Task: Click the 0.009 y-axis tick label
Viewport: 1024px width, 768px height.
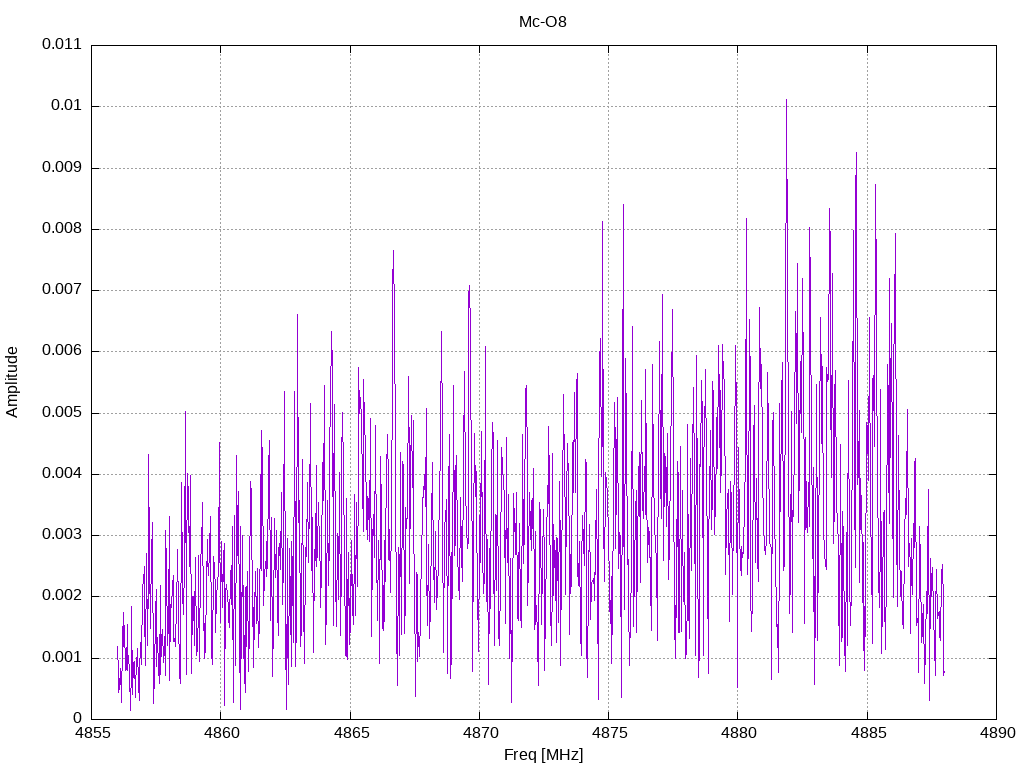Action: click(62, 167)
